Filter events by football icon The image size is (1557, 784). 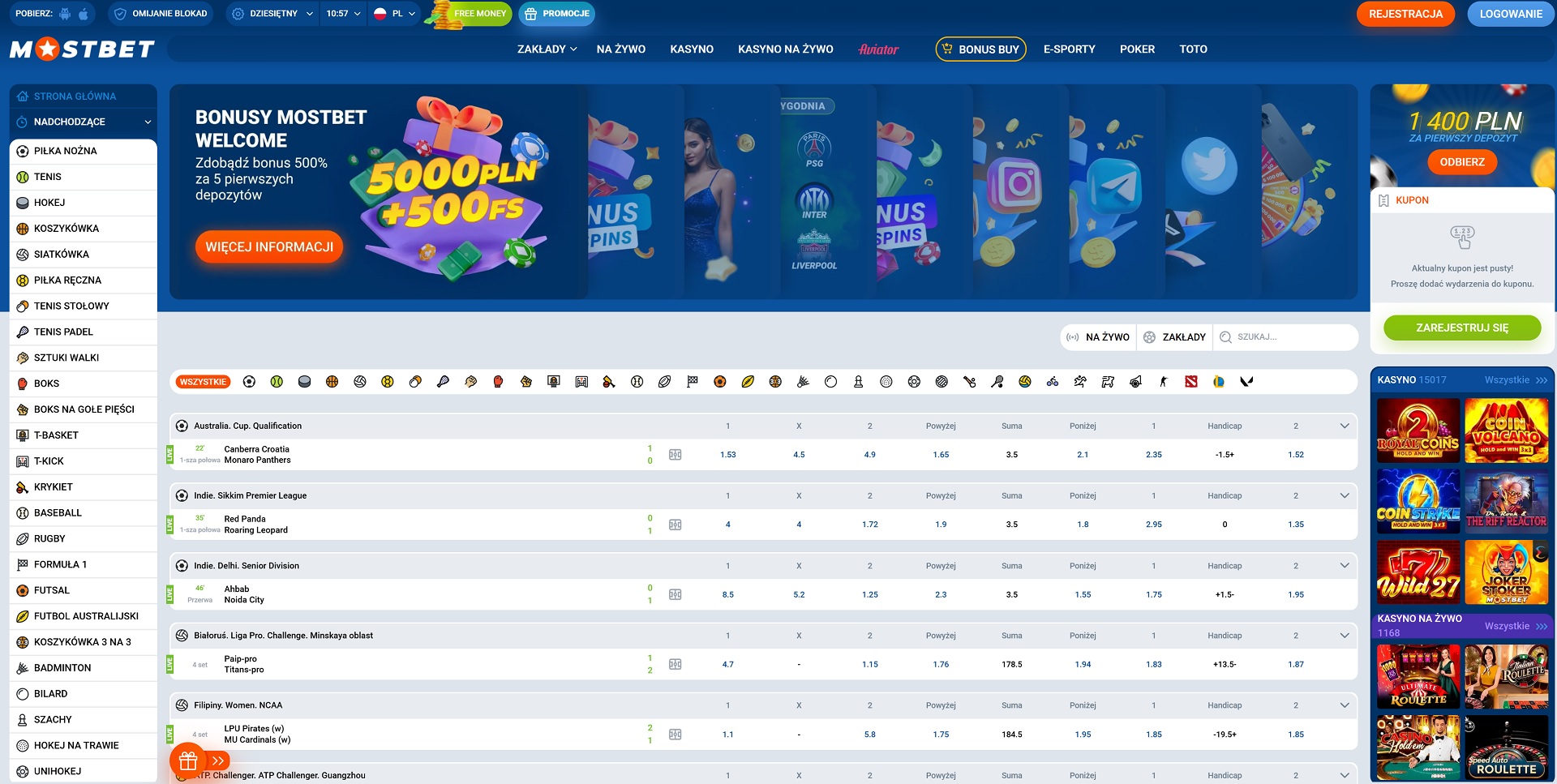[249, 382]
